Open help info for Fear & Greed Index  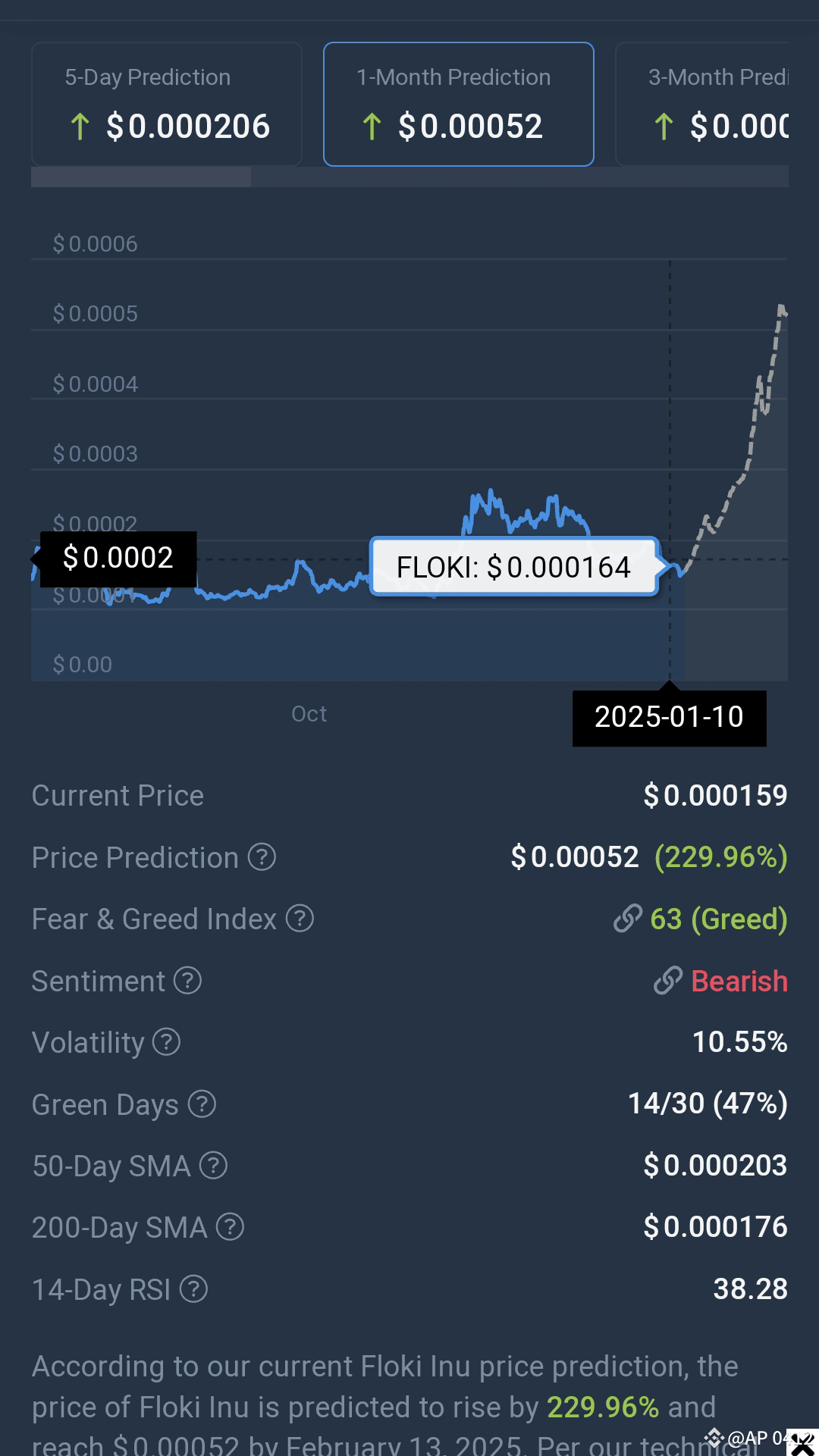tap(300, 919)
